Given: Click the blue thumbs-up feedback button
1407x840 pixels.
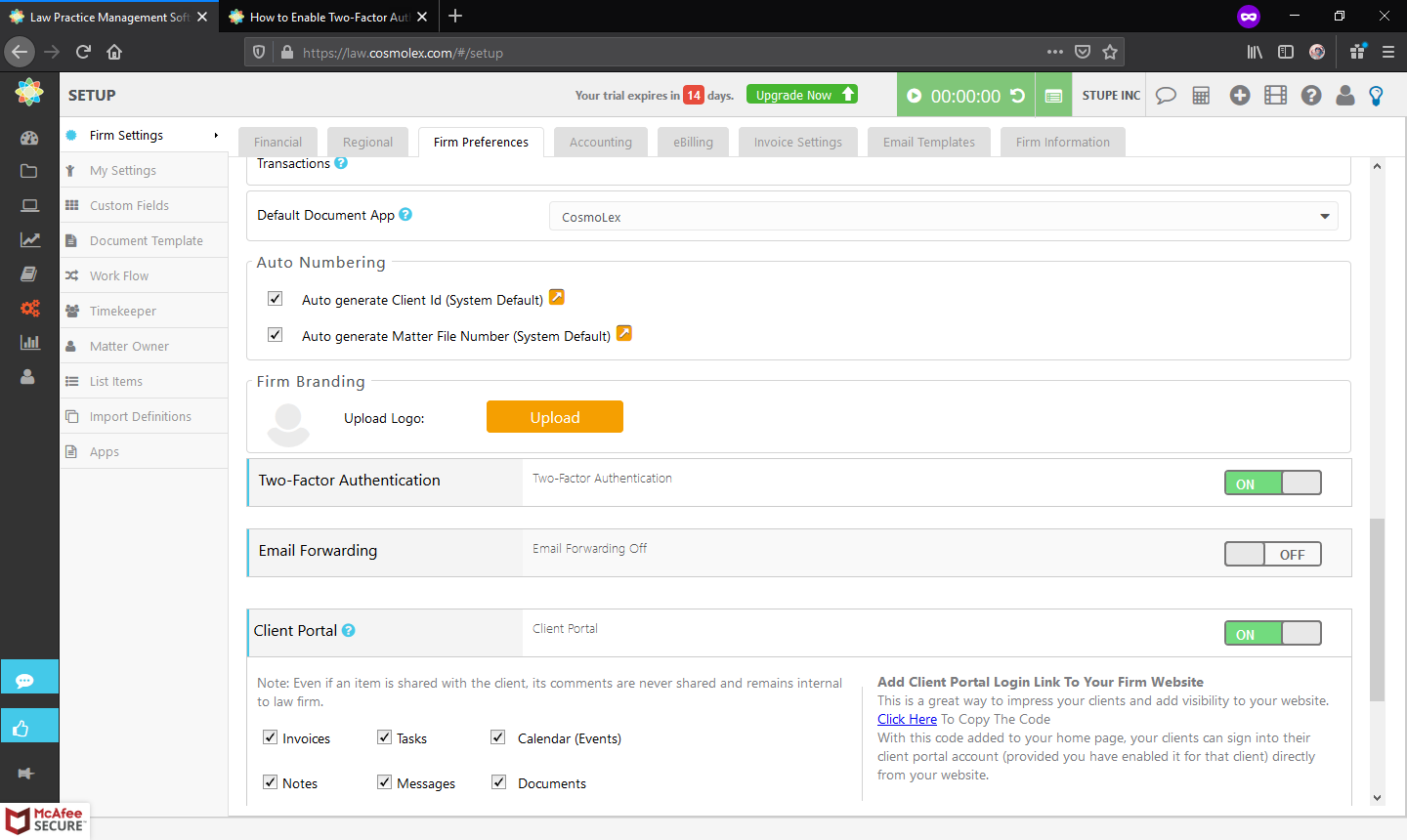Looking at the screenshot, I should pyautogui.click(x=29, y=726).
